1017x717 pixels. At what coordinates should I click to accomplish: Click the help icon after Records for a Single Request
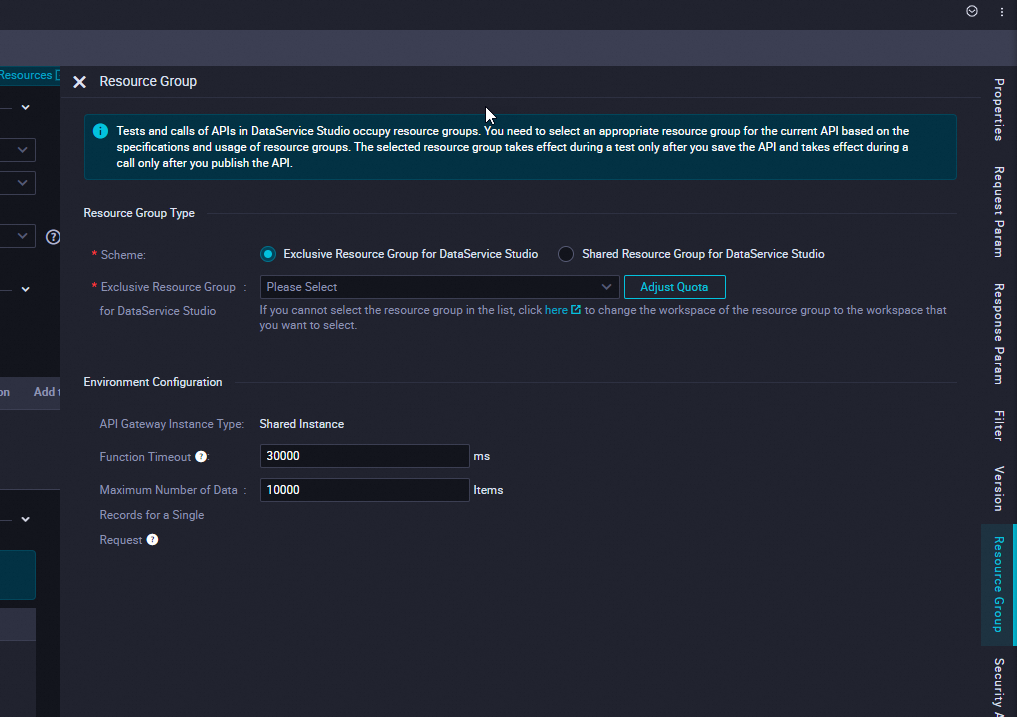(151, 540)
